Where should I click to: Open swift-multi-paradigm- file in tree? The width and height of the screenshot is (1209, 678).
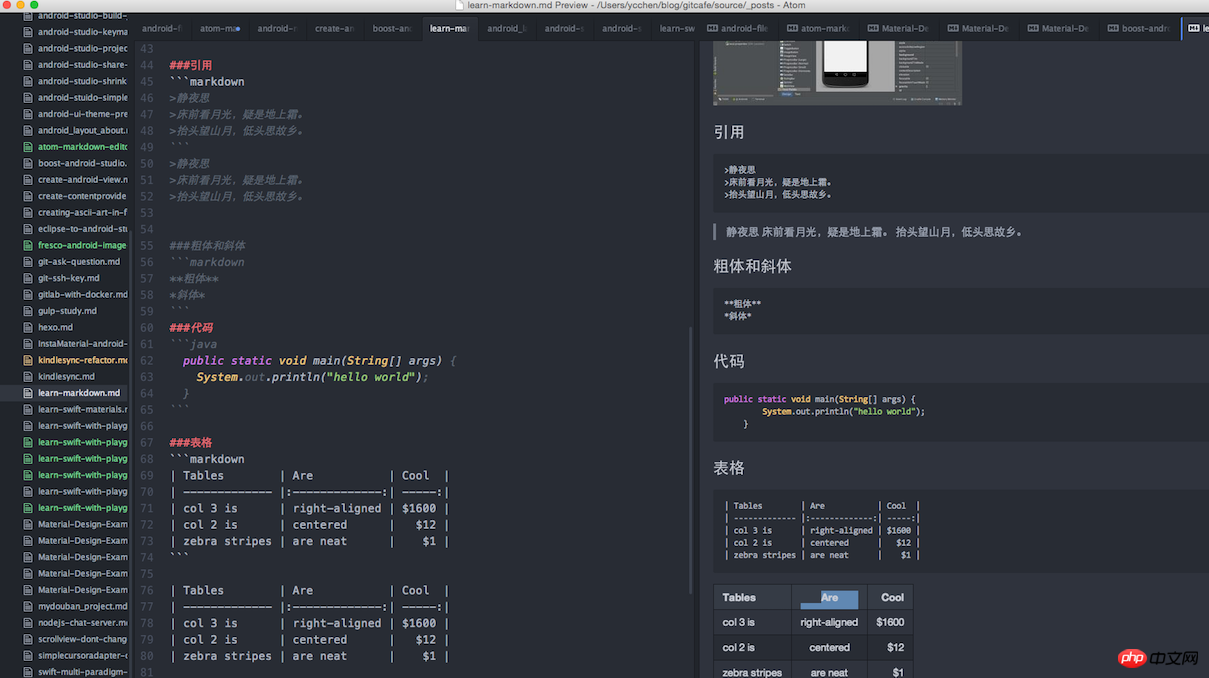83,672
